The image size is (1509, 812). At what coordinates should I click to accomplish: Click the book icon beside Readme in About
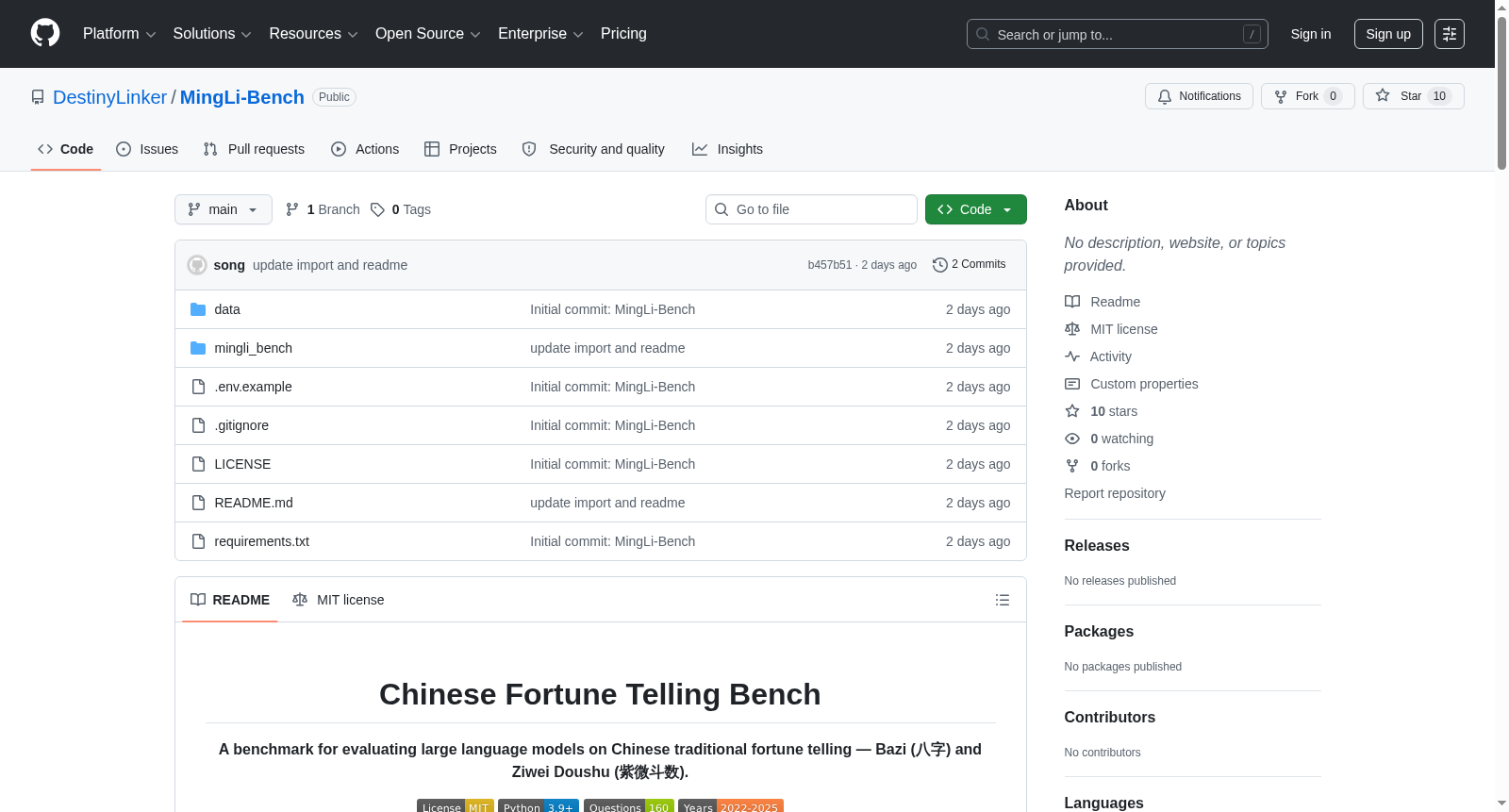click(1072, 302)
